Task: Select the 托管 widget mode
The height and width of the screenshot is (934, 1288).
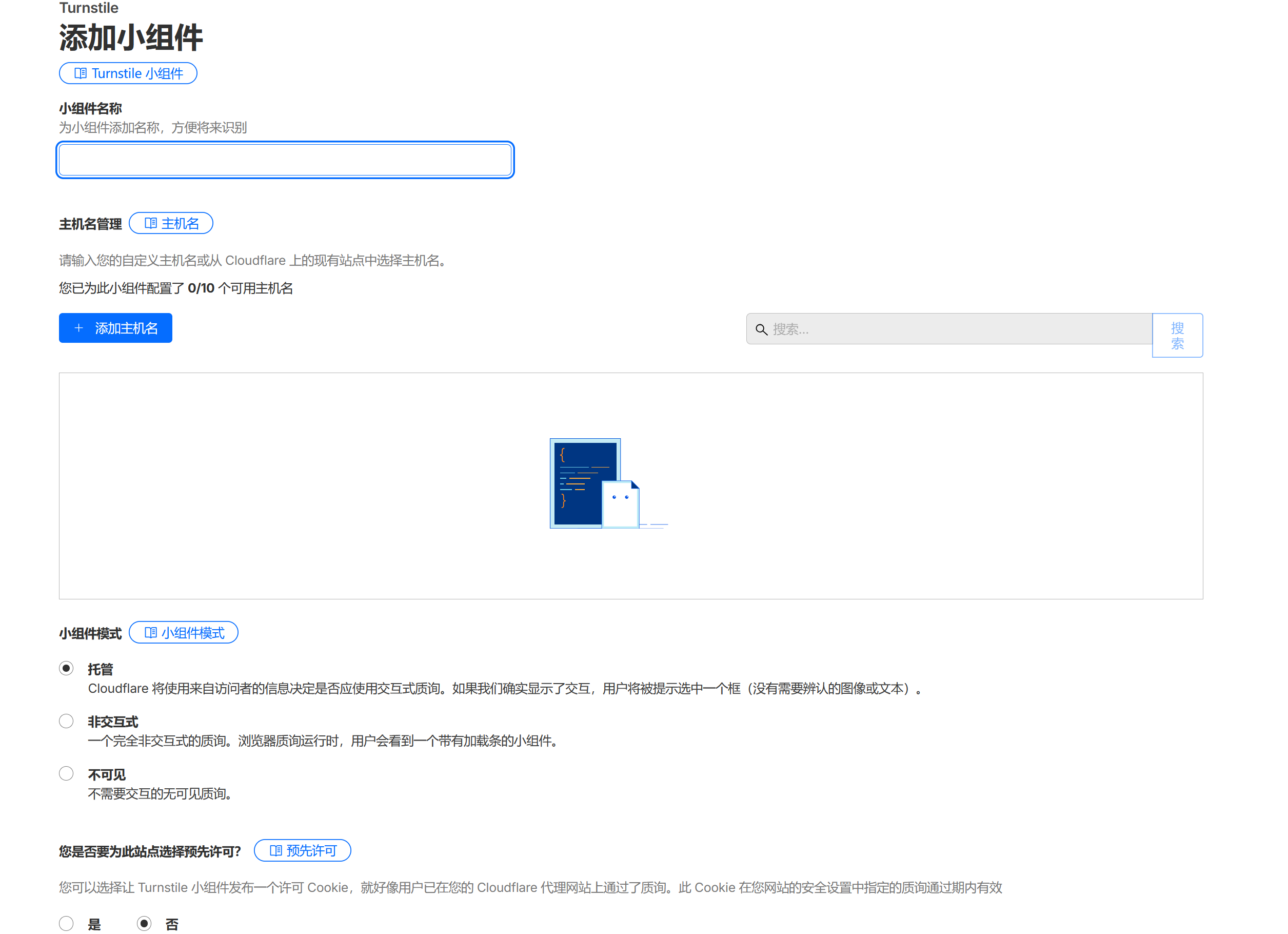Action: pyautogui.click(x=67, y=669)
